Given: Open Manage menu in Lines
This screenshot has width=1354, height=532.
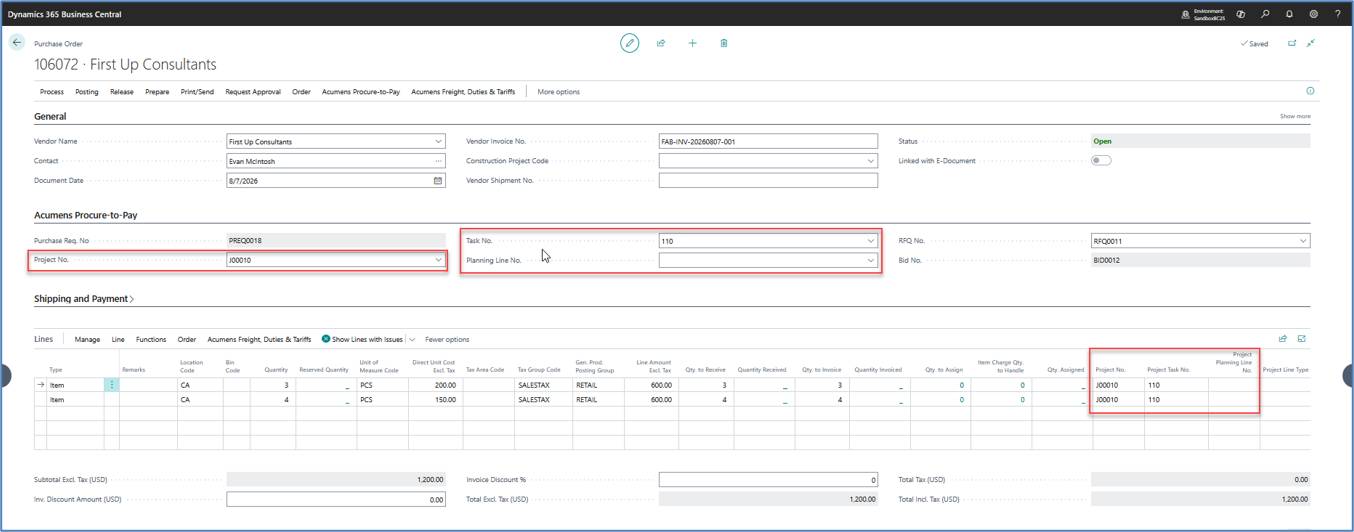Looking at the screenshot, I should [87, 339].
